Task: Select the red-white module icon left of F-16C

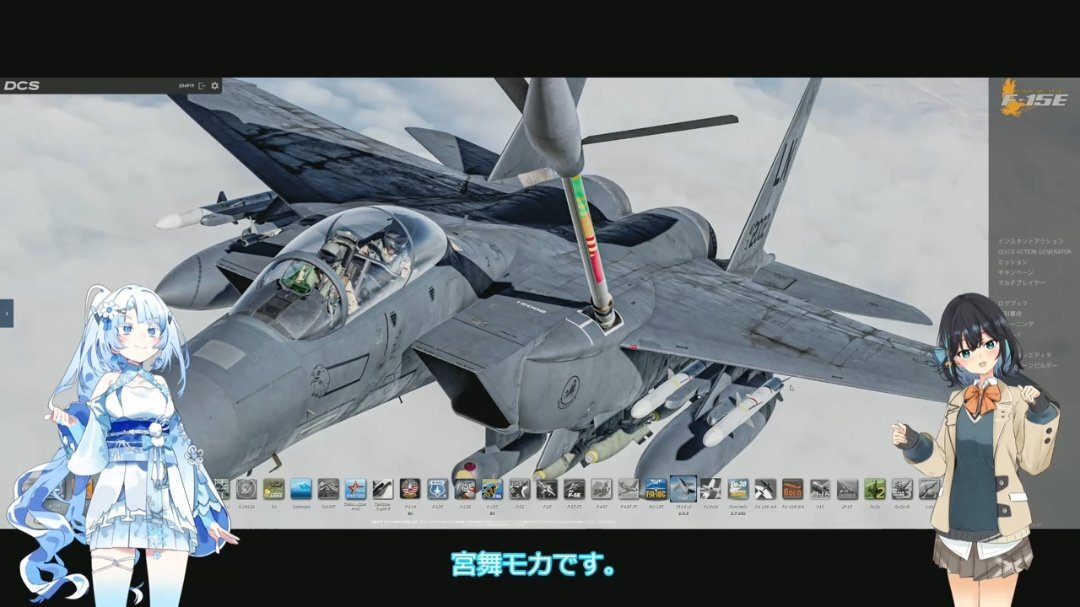Action: coord(465,489)
